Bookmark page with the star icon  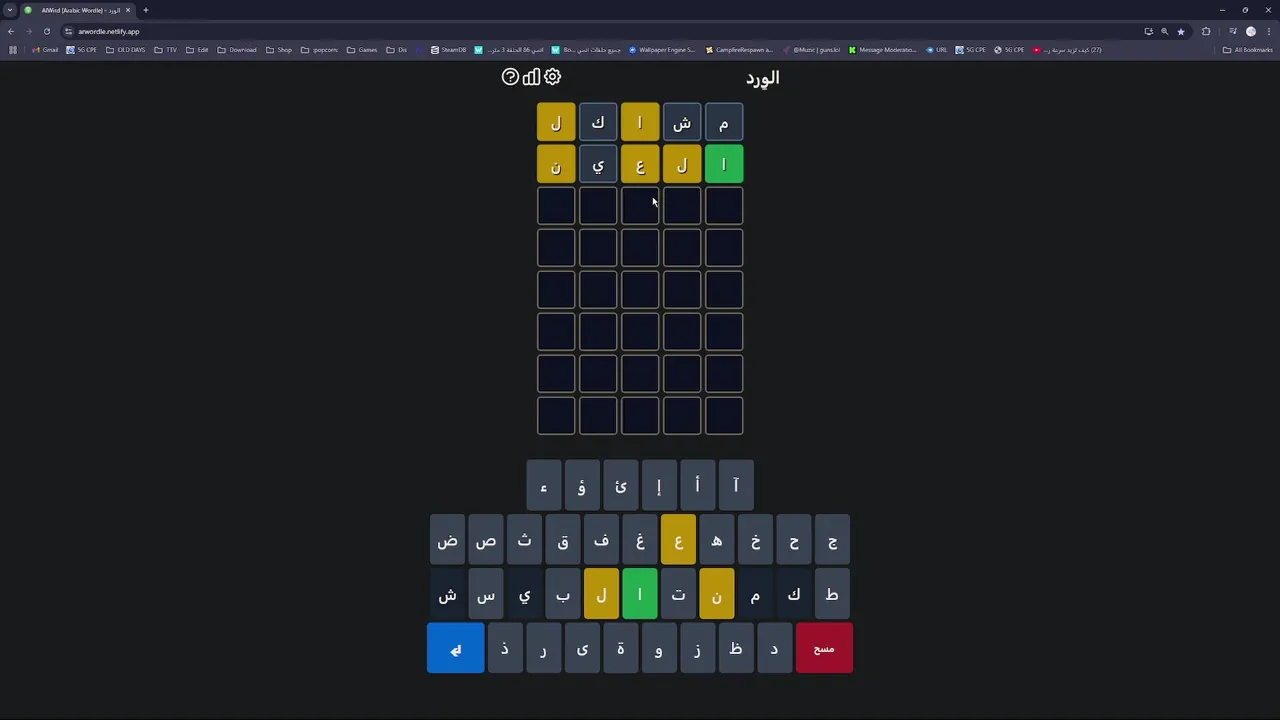[x=1181, y=31]
